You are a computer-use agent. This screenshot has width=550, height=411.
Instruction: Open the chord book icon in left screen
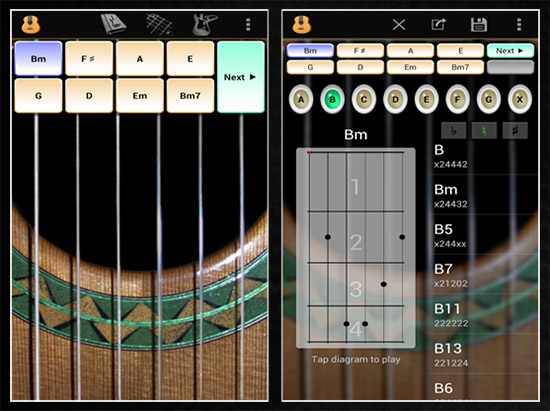(113, 24)
